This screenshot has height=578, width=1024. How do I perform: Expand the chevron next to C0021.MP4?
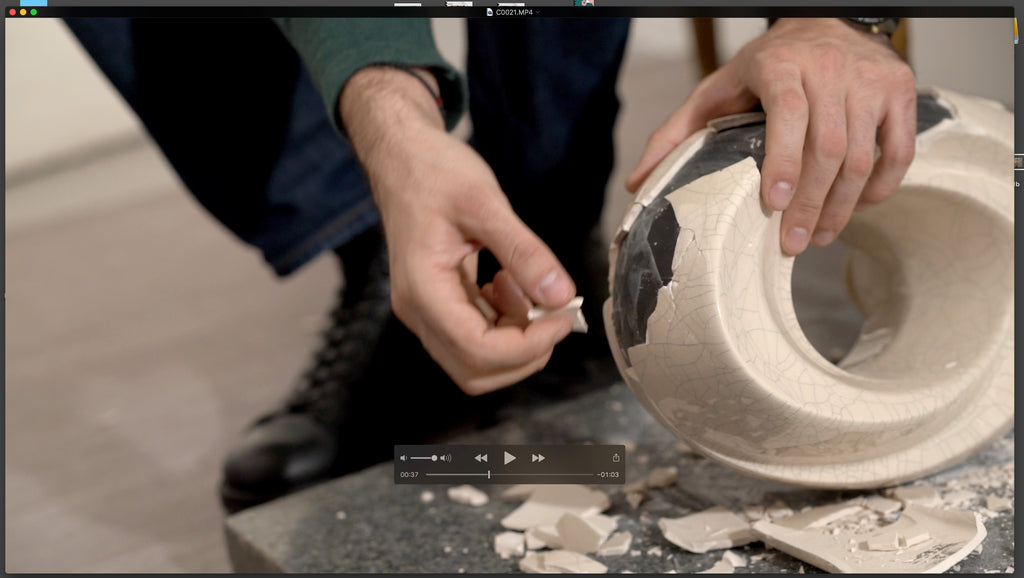coord(538,12)
